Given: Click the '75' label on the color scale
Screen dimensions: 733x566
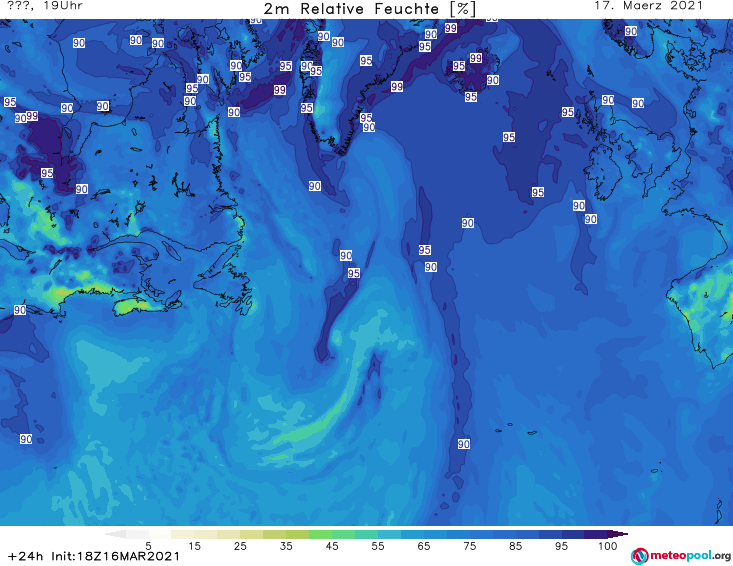Looking at the screenshot, I should click(470, 546).
